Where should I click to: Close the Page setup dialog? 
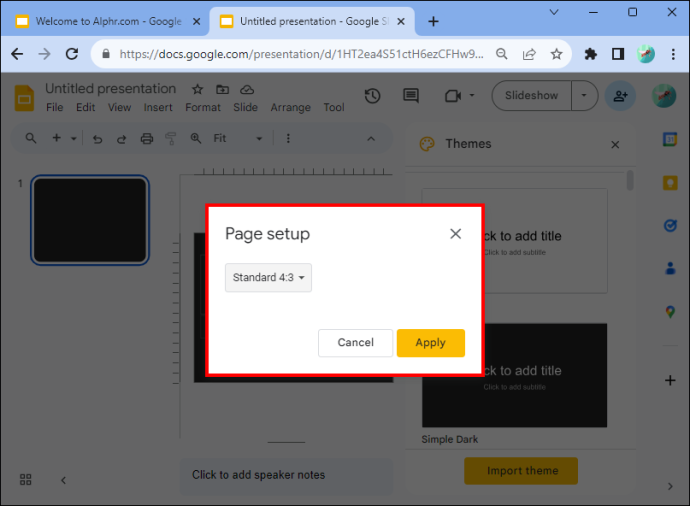tap(455, 234)
